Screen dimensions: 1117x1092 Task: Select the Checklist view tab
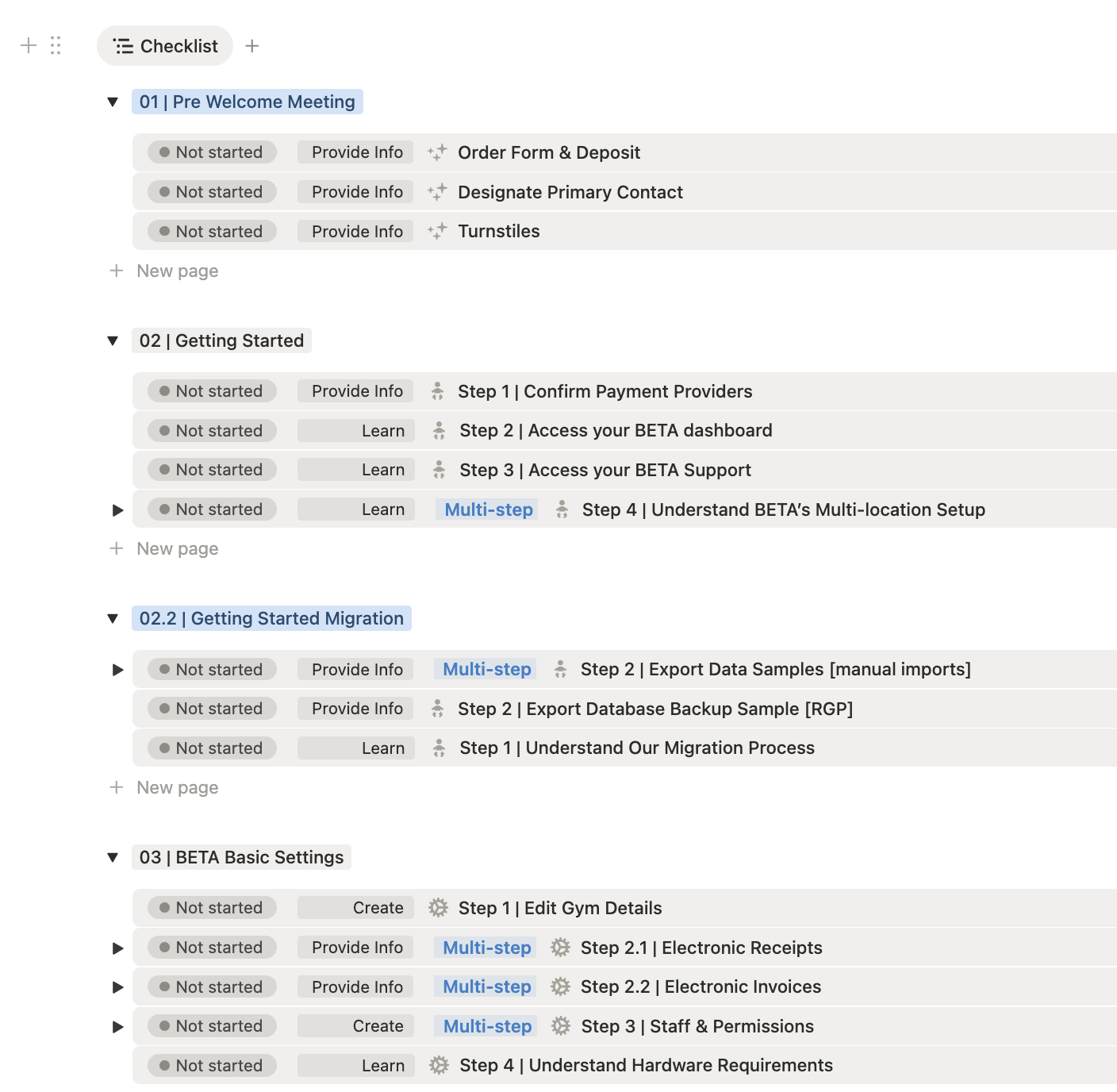165,46
